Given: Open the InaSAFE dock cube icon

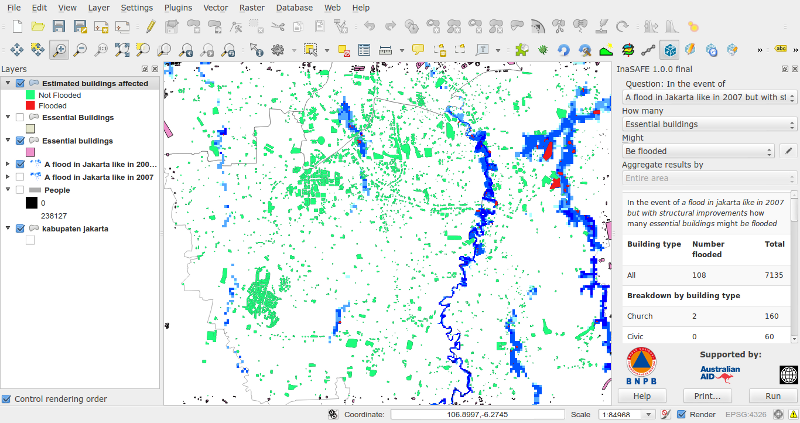Looking at the screenshot, I should [669, 49].
